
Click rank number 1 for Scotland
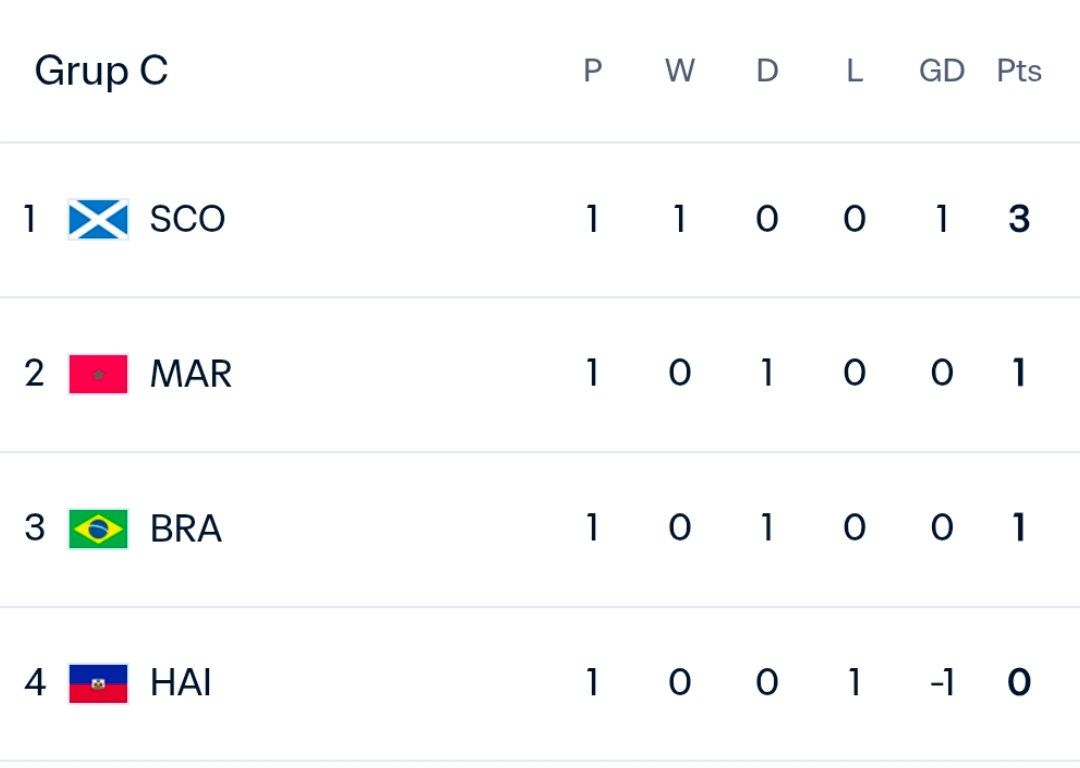click(x=30, y=219)
